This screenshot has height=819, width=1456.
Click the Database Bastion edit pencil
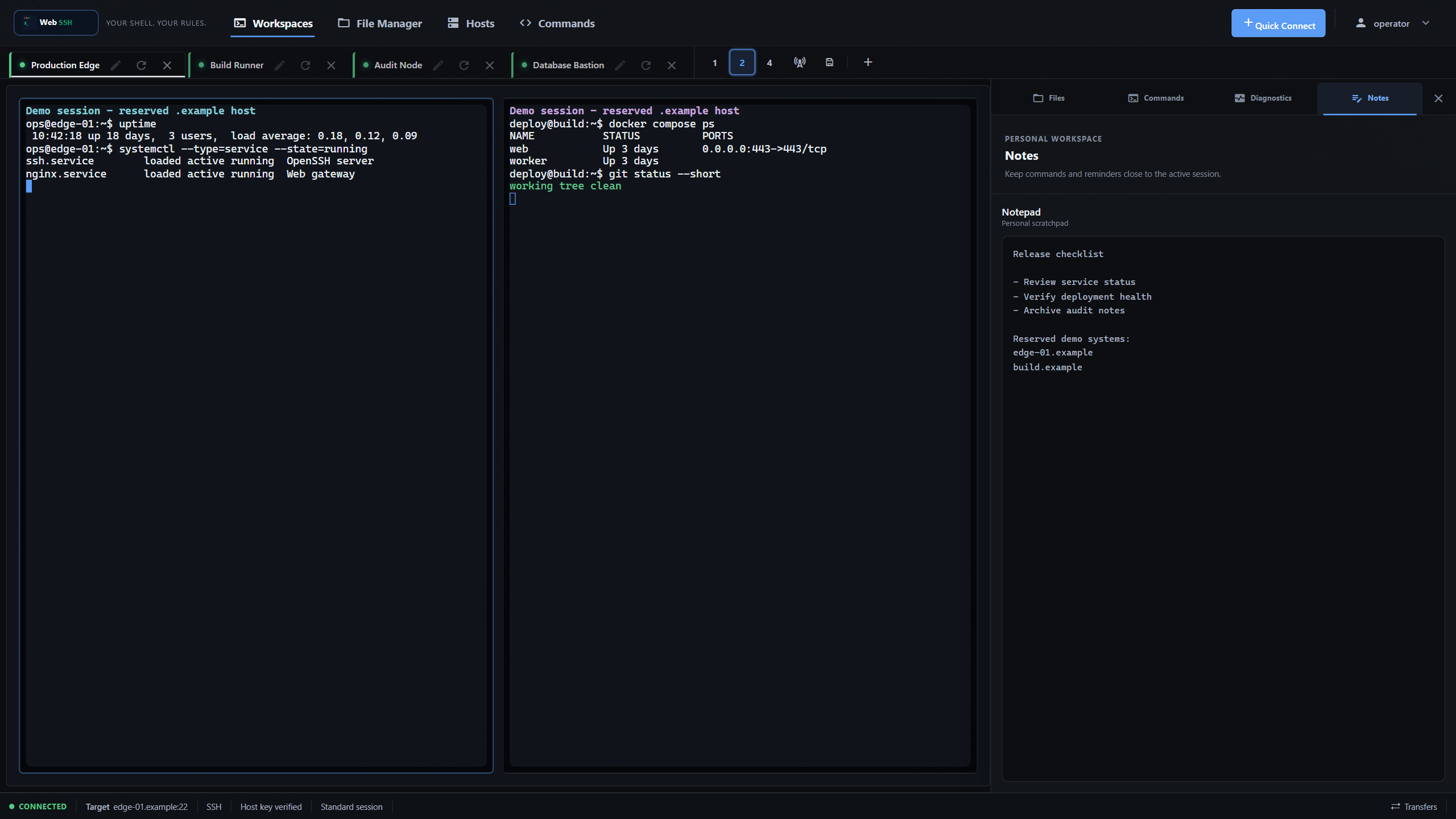[x=620, y=65]
